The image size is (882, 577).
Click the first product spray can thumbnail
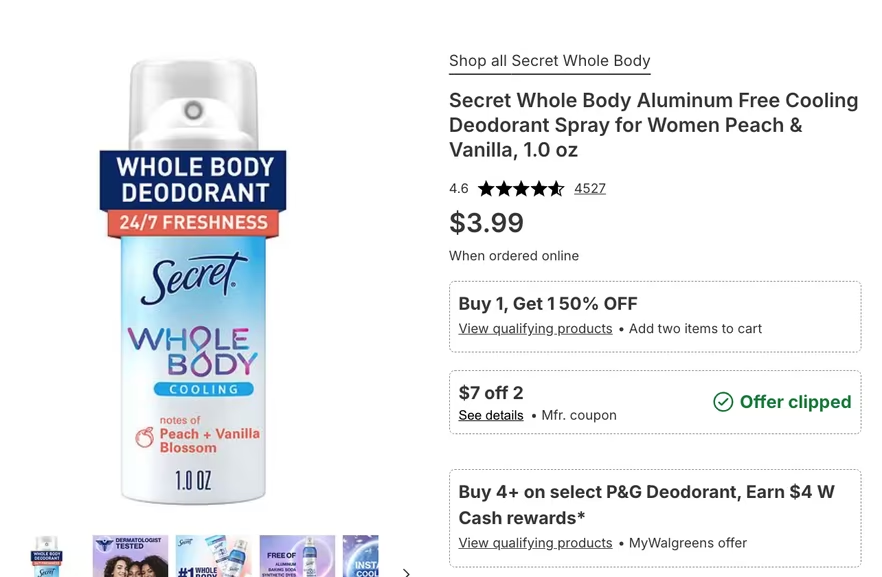[47, 556]
